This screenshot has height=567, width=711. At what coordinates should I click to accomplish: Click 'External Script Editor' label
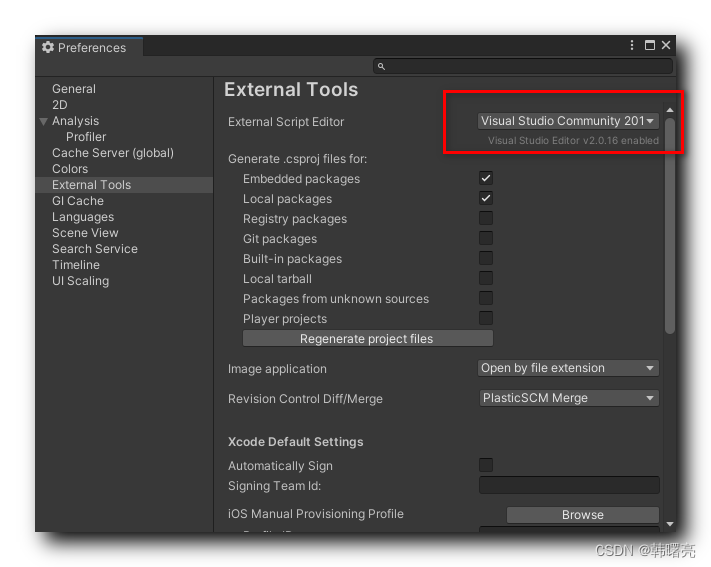tap(286, 122)
